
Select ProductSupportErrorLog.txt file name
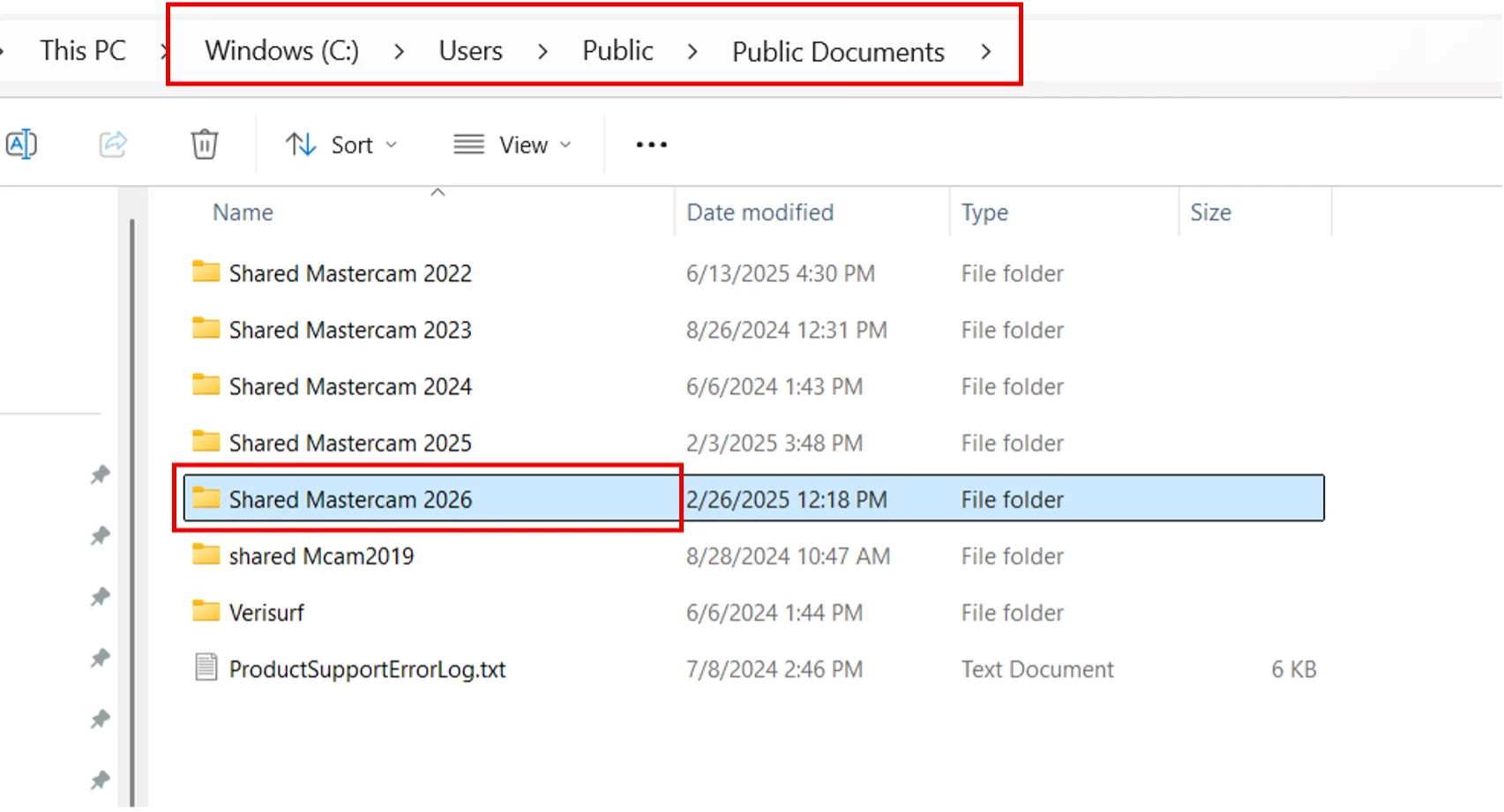(x=367, y=669)
